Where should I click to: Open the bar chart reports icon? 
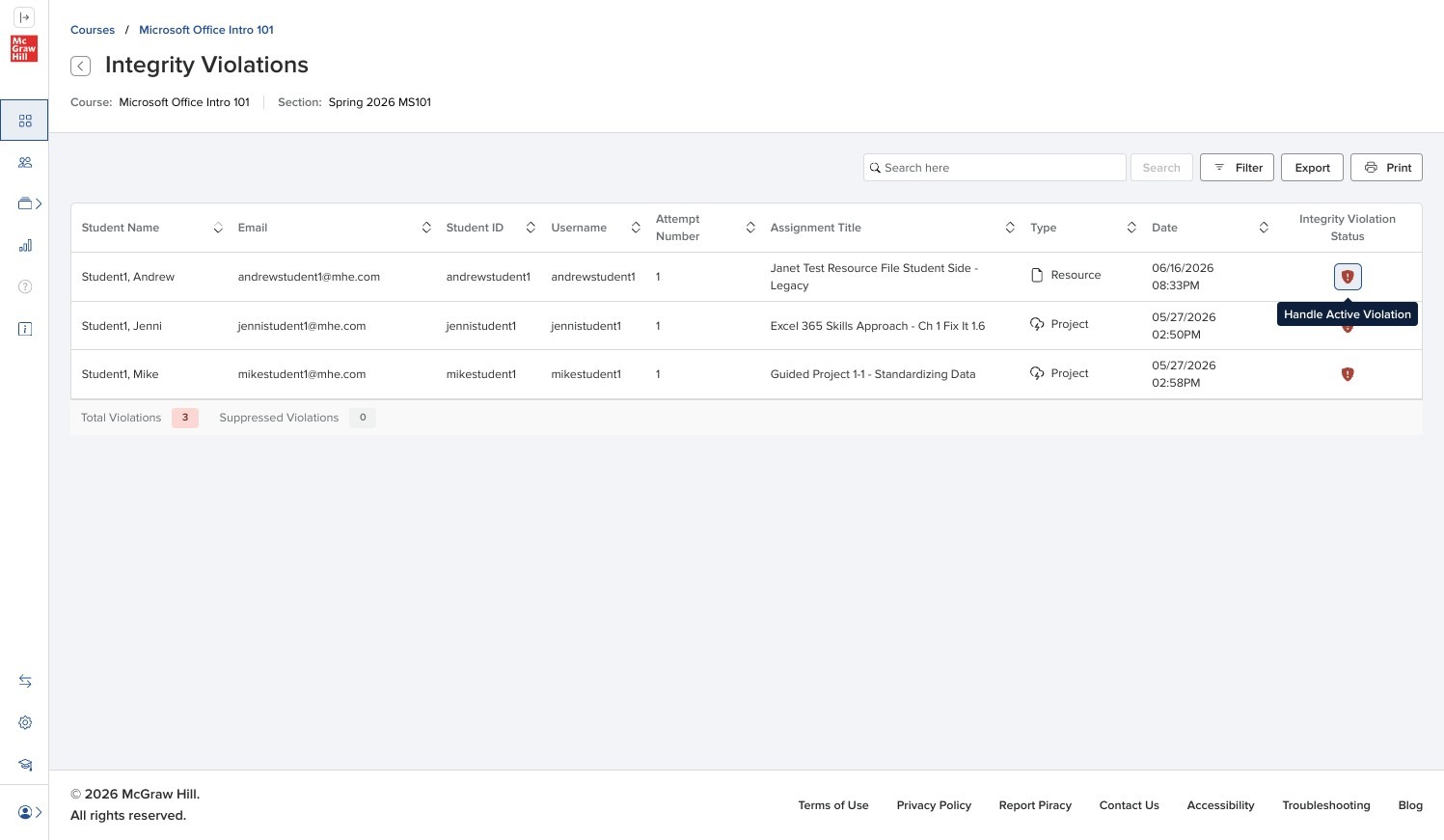[25, 246]
